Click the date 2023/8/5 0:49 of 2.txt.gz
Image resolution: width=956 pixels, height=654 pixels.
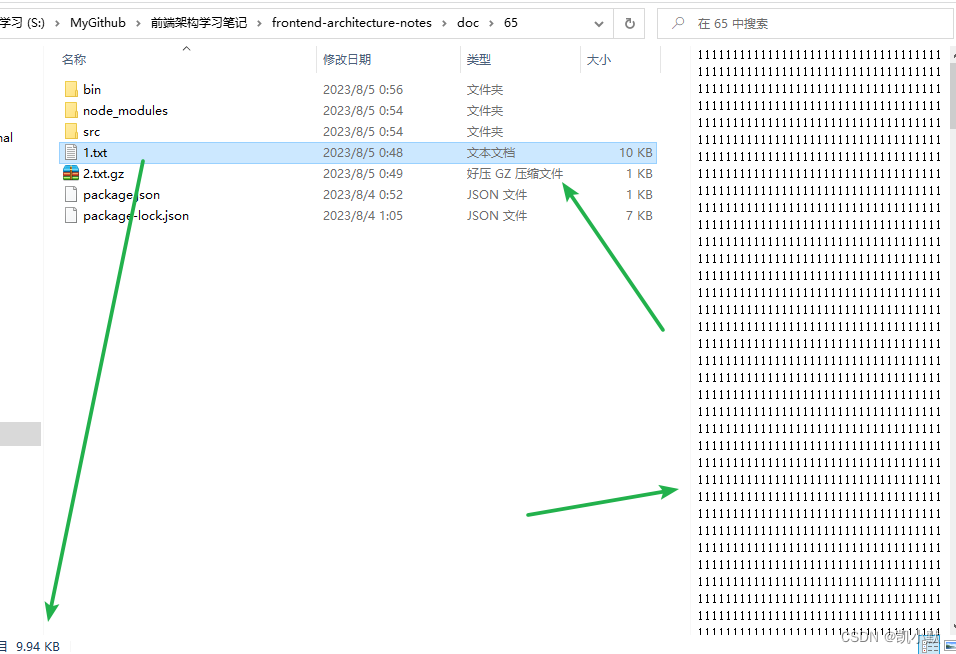coord(363,174)
